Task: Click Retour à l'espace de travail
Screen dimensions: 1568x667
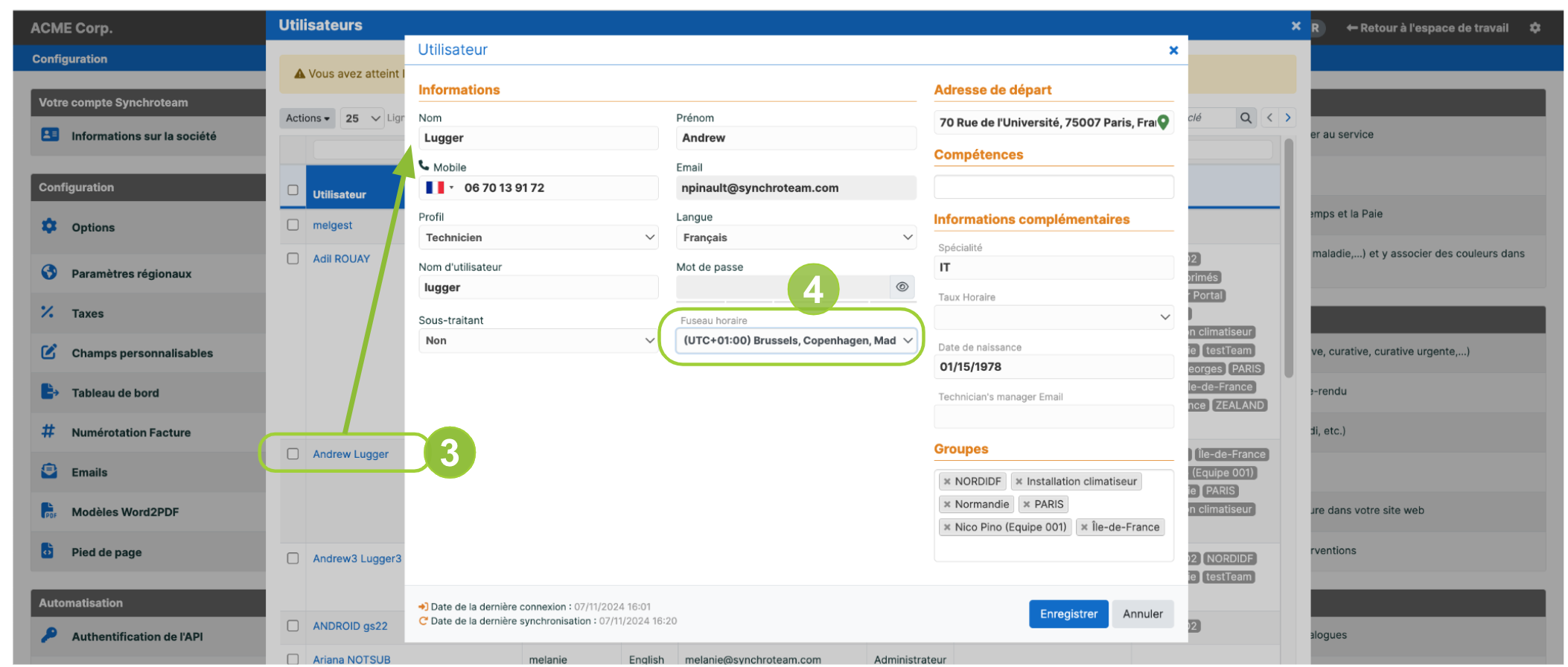Action: (1427, 28)
